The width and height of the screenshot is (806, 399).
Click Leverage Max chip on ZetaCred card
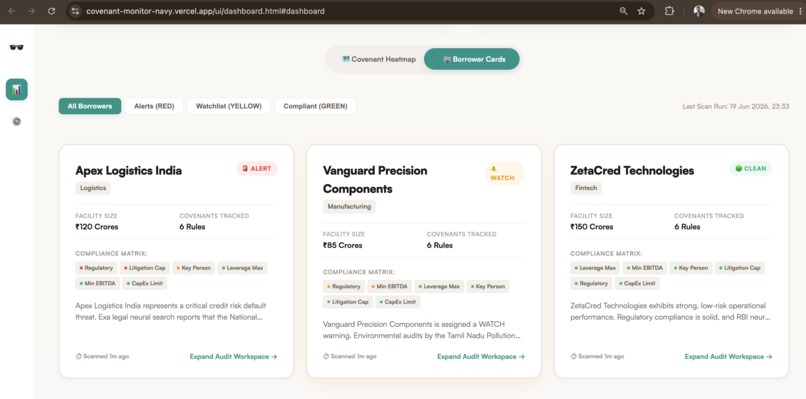595,268
